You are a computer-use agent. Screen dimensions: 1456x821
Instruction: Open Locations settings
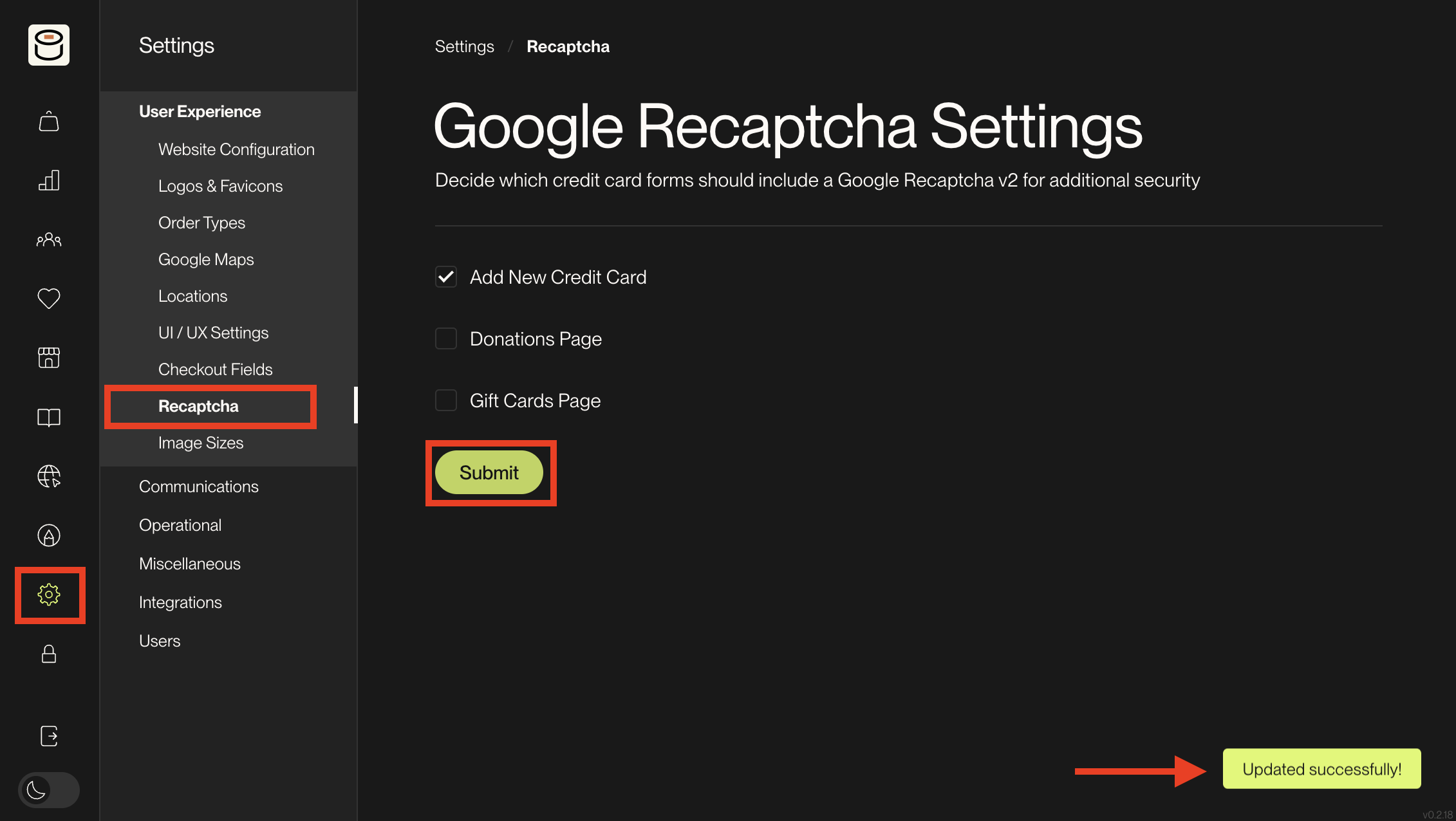[192, 296]
